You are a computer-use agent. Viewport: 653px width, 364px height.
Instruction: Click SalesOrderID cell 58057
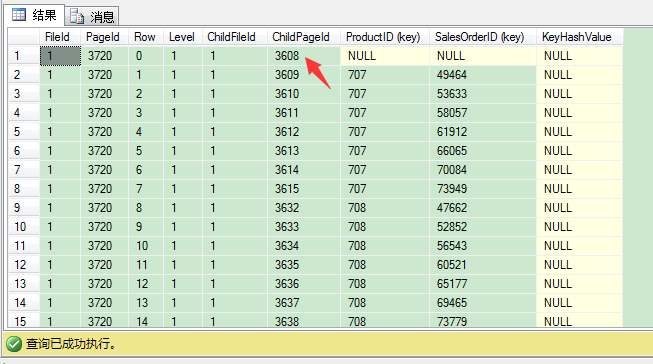pos(483,113)
